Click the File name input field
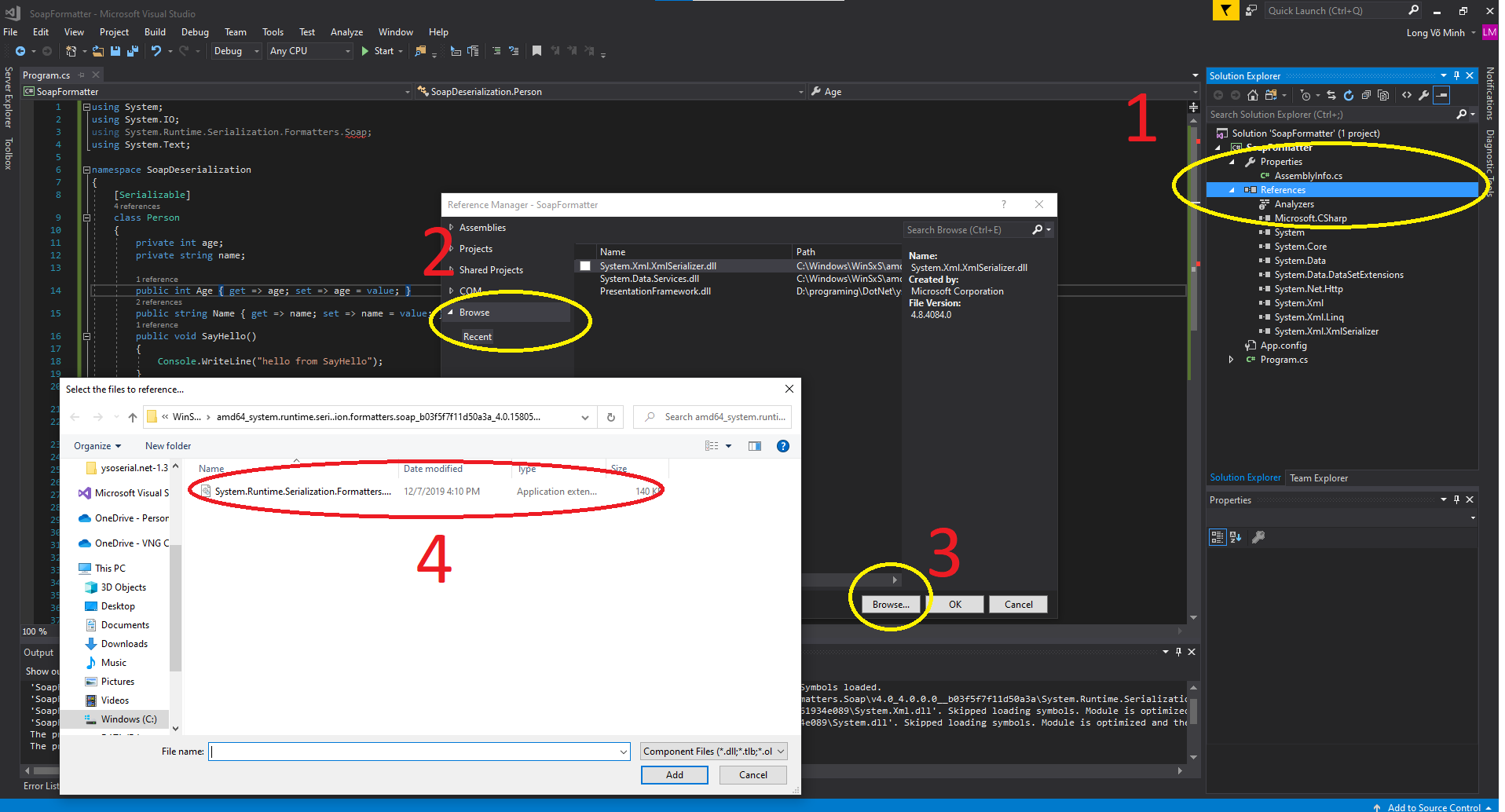1505x812 pixels. click(419, 752)
